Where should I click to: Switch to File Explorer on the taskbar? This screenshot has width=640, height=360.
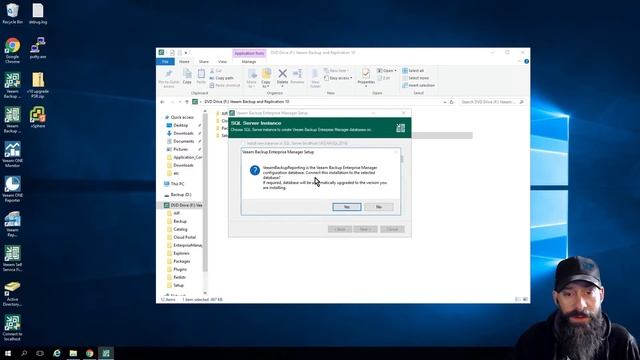[73, 353]
